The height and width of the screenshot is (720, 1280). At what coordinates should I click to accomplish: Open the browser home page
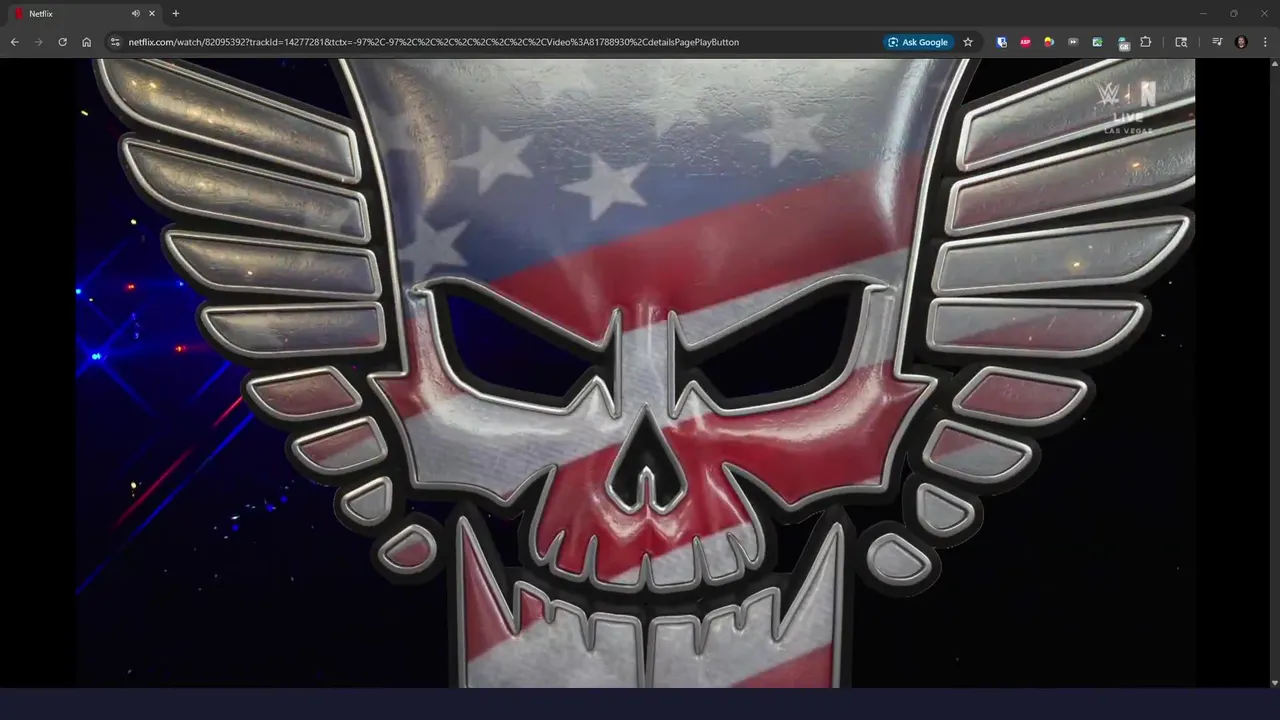pyautogui.click(x=87, y=42)
